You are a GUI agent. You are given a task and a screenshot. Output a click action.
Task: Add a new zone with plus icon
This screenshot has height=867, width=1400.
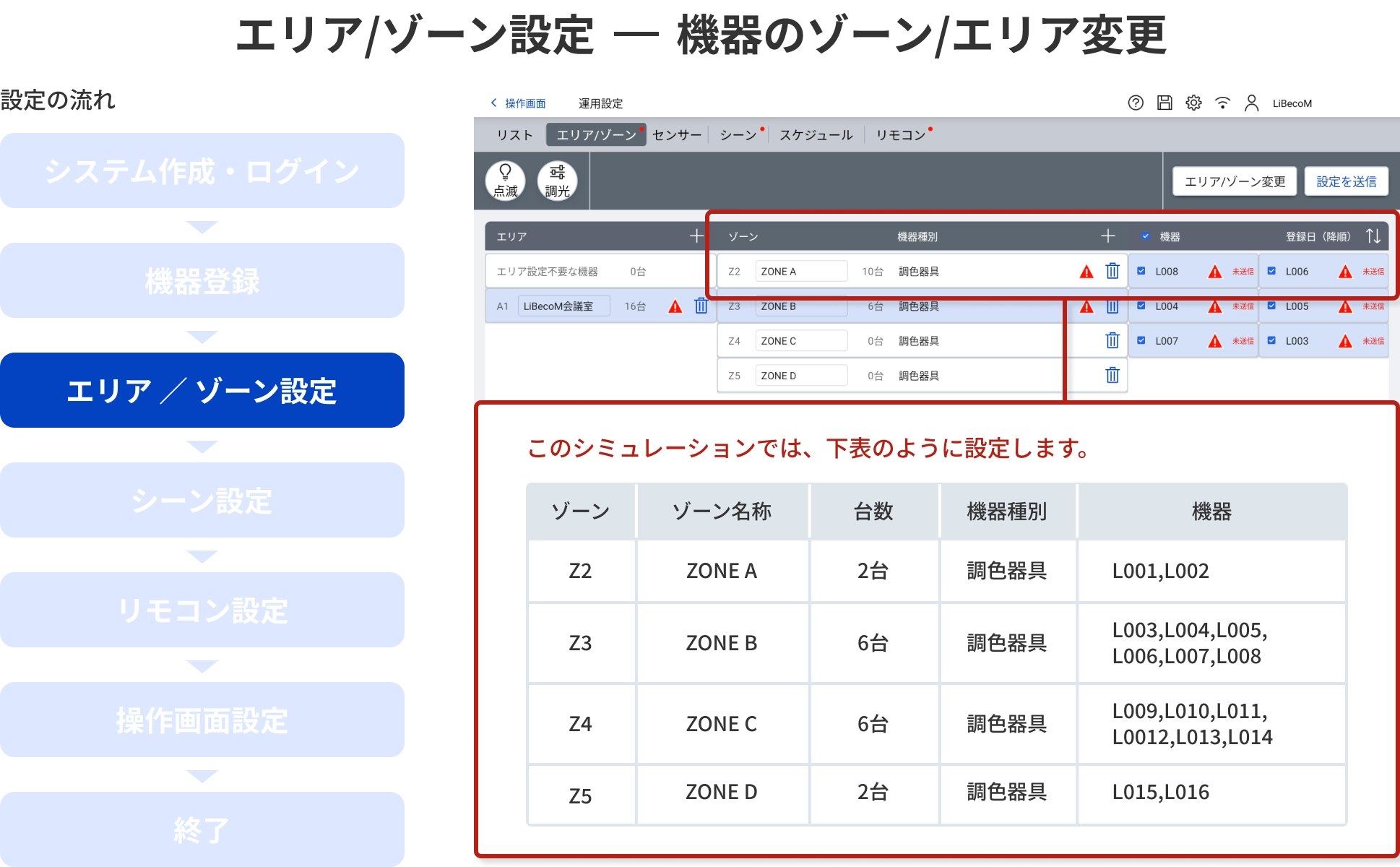point(1107,236)
